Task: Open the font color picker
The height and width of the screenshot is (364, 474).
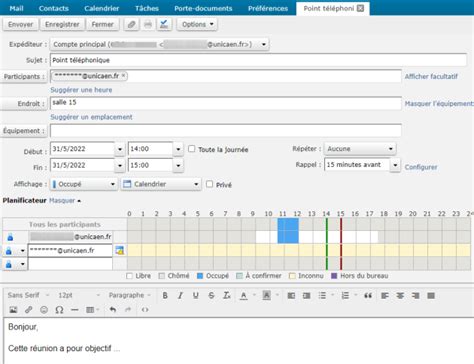Action: point(244,295)
